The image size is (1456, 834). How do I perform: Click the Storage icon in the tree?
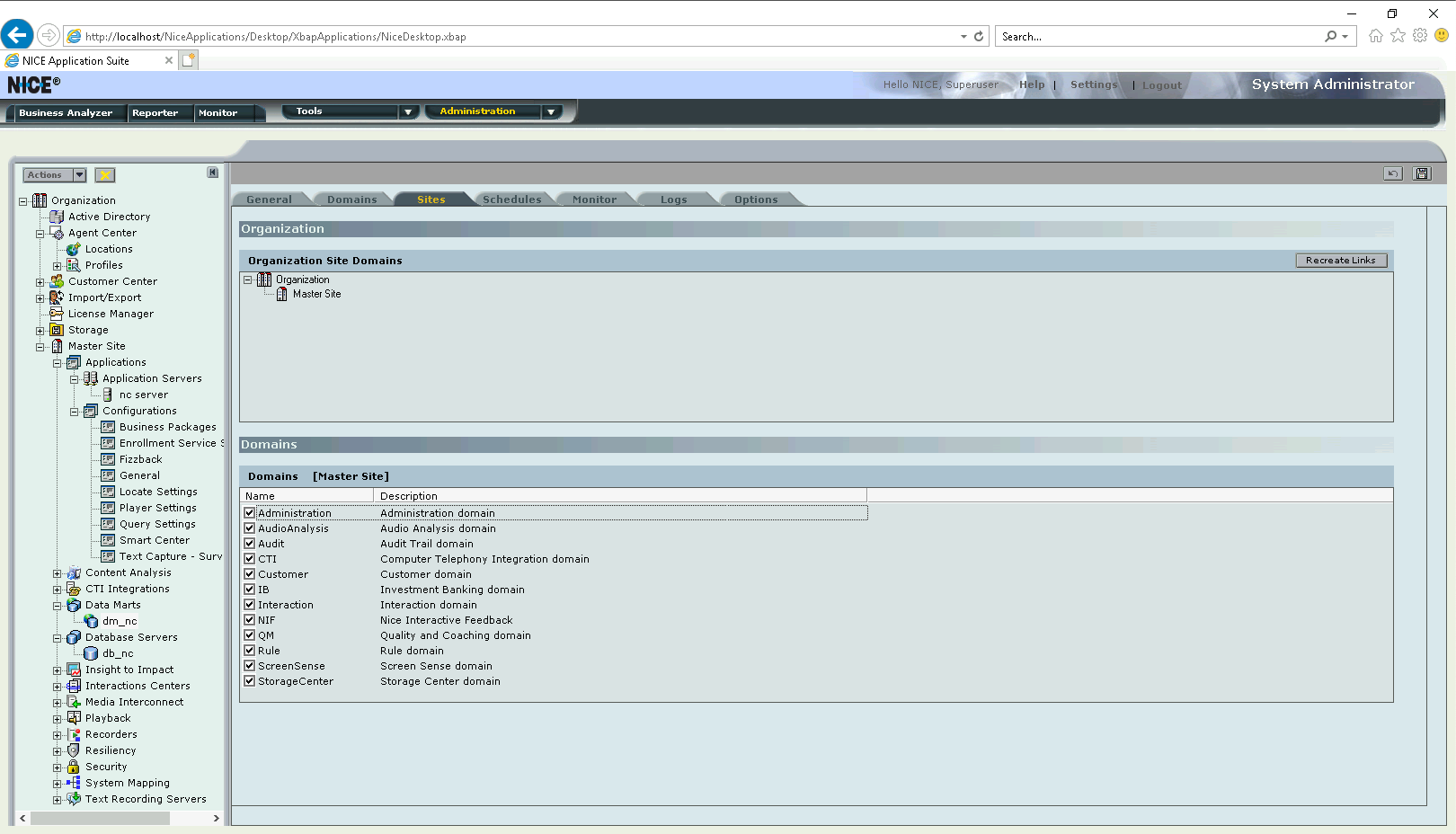coord(57,330)
